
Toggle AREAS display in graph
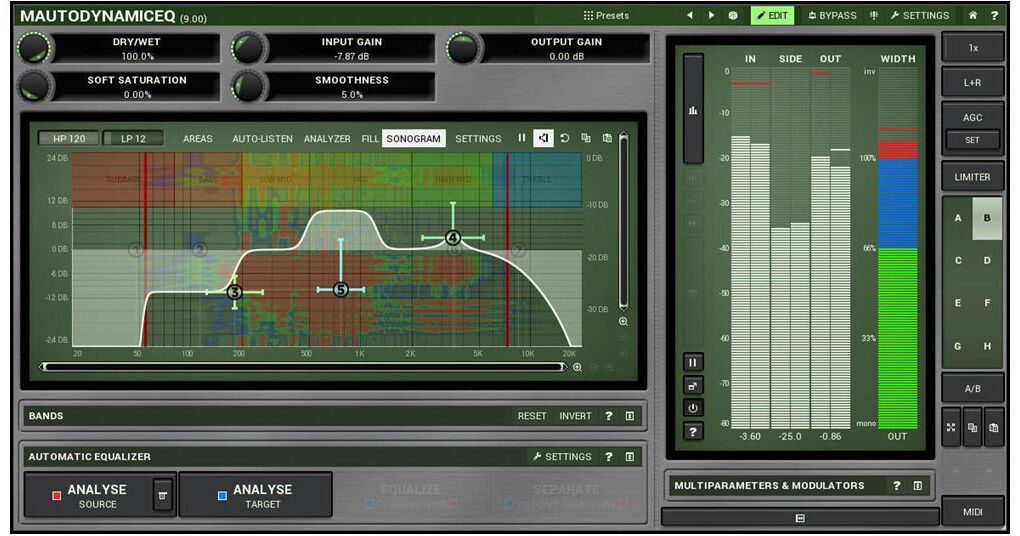198,139
